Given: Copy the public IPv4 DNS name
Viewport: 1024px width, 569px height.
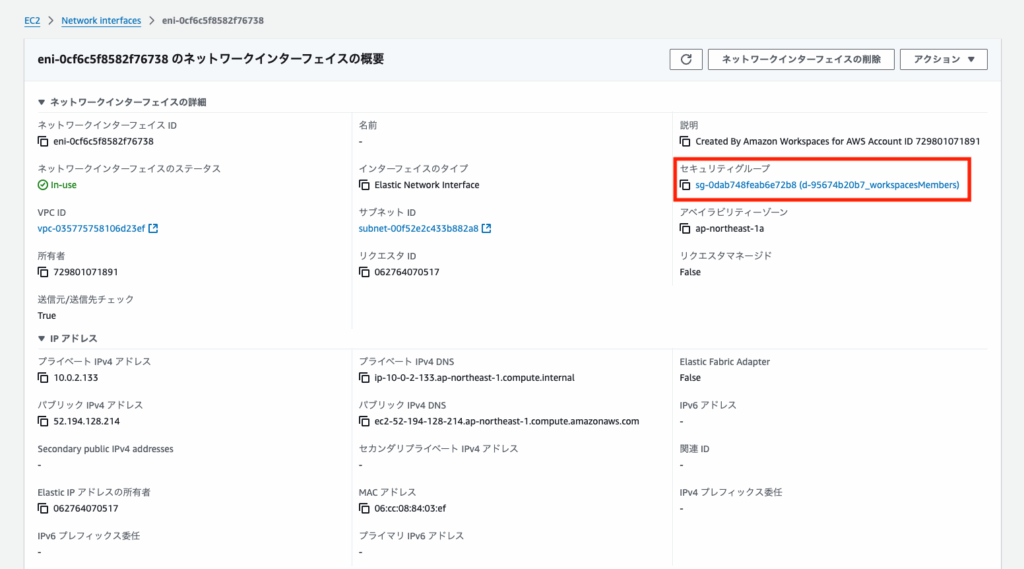Looking at the screenshot, I should (x=365, y=422).
